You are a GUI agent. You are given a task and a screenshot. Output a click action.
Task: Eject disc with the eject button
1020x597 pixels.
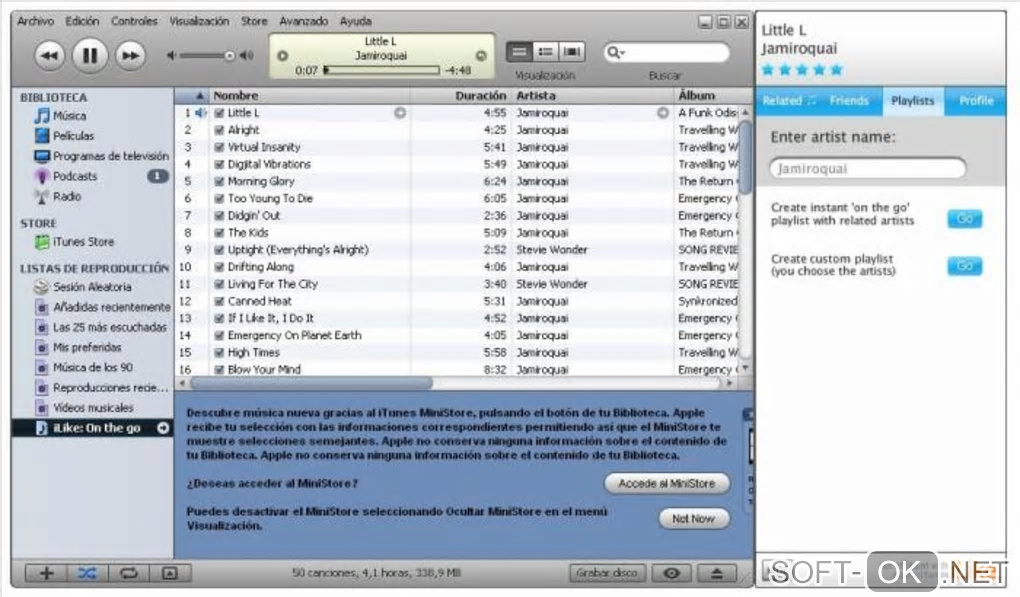(716, 574)
